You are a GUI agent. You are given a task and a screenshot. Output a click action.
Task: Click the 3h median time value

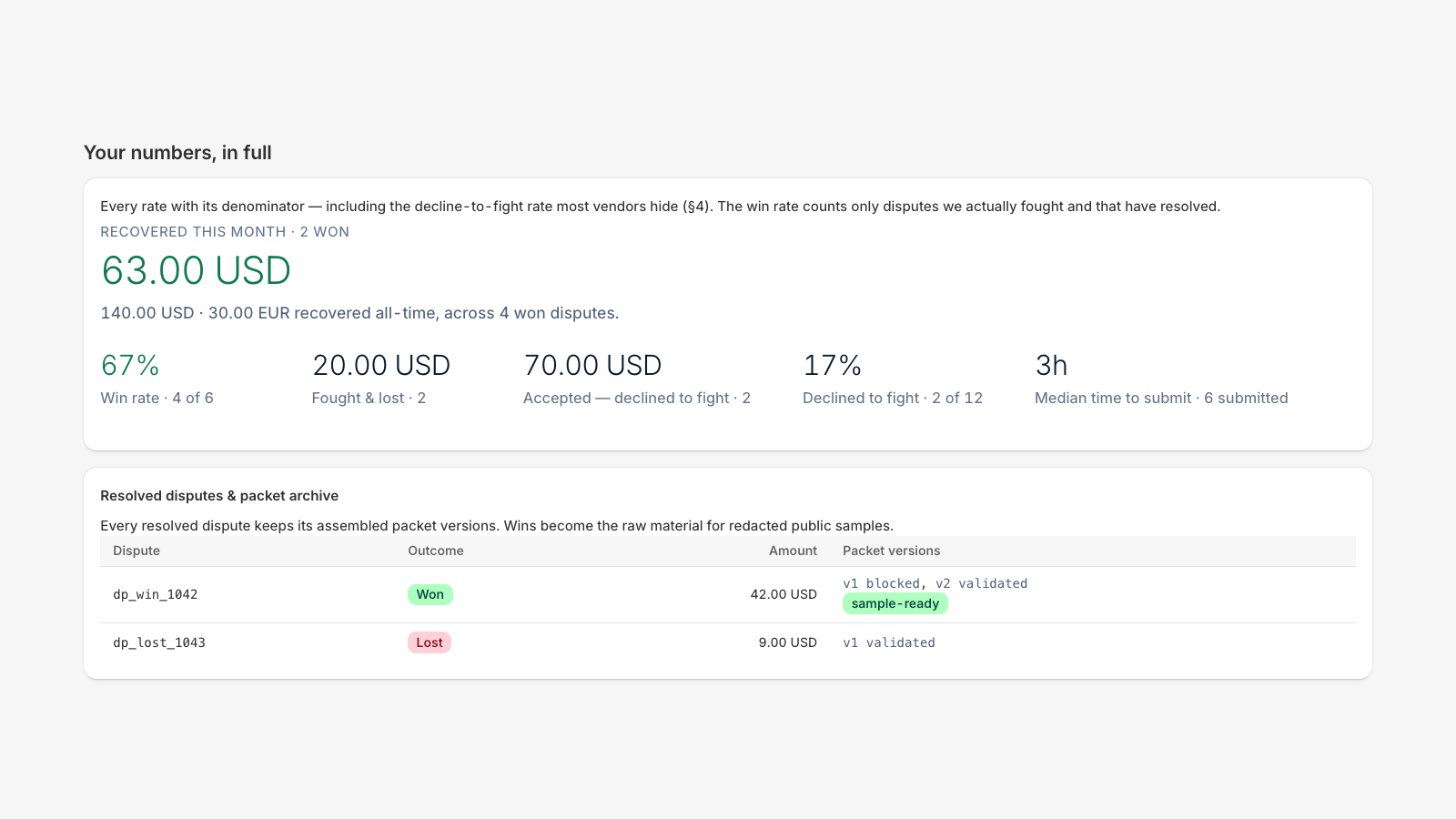[1051, 366]
